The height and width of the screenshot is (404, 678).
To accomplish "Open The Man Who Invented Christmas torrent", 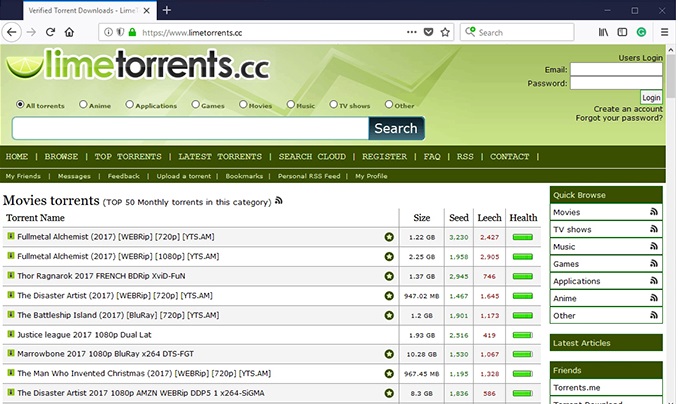I will tap(144, 373).
